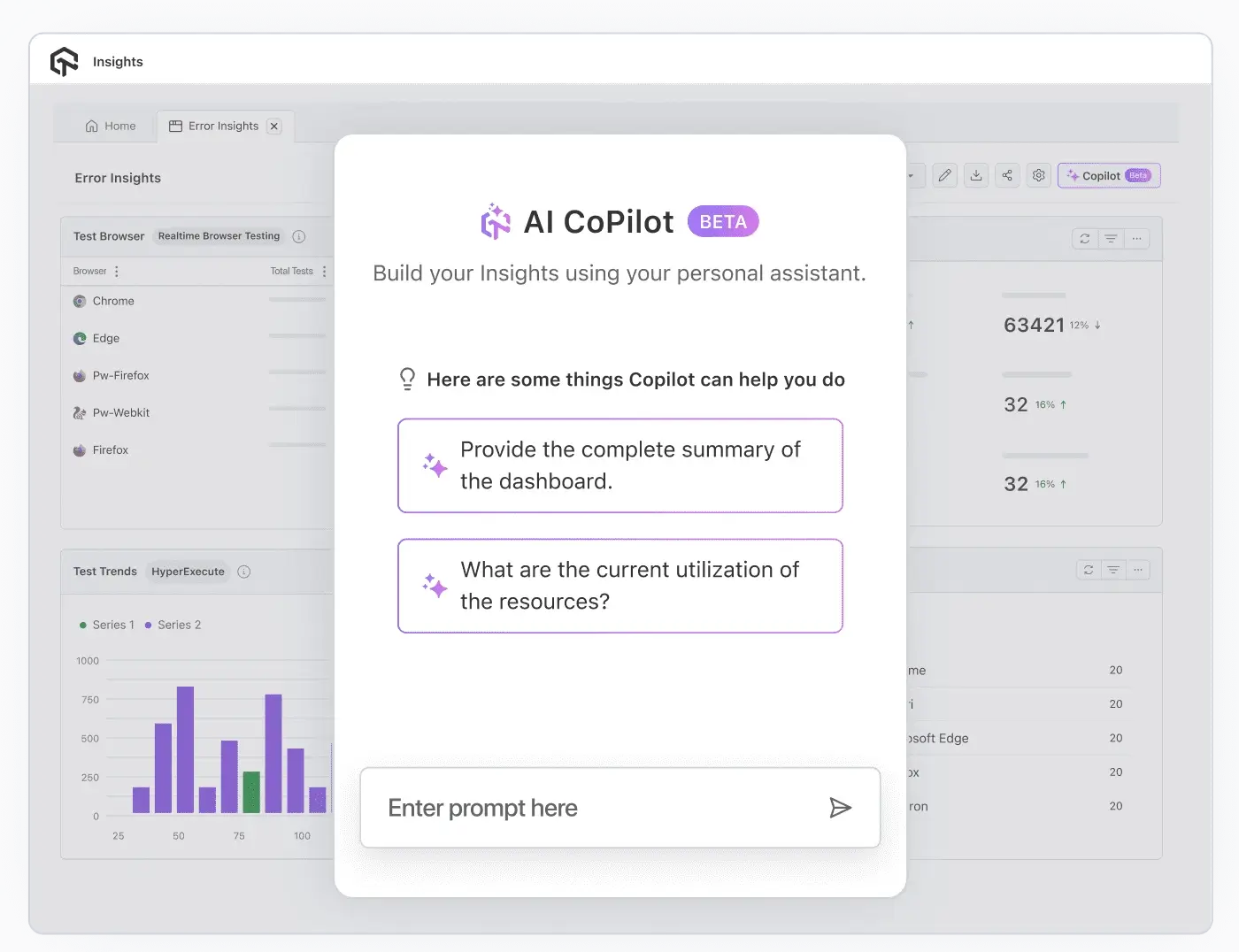Screen dimensions: 1239x952
Task: Share the dashboard via the share icon
Action: [1007, 175]
